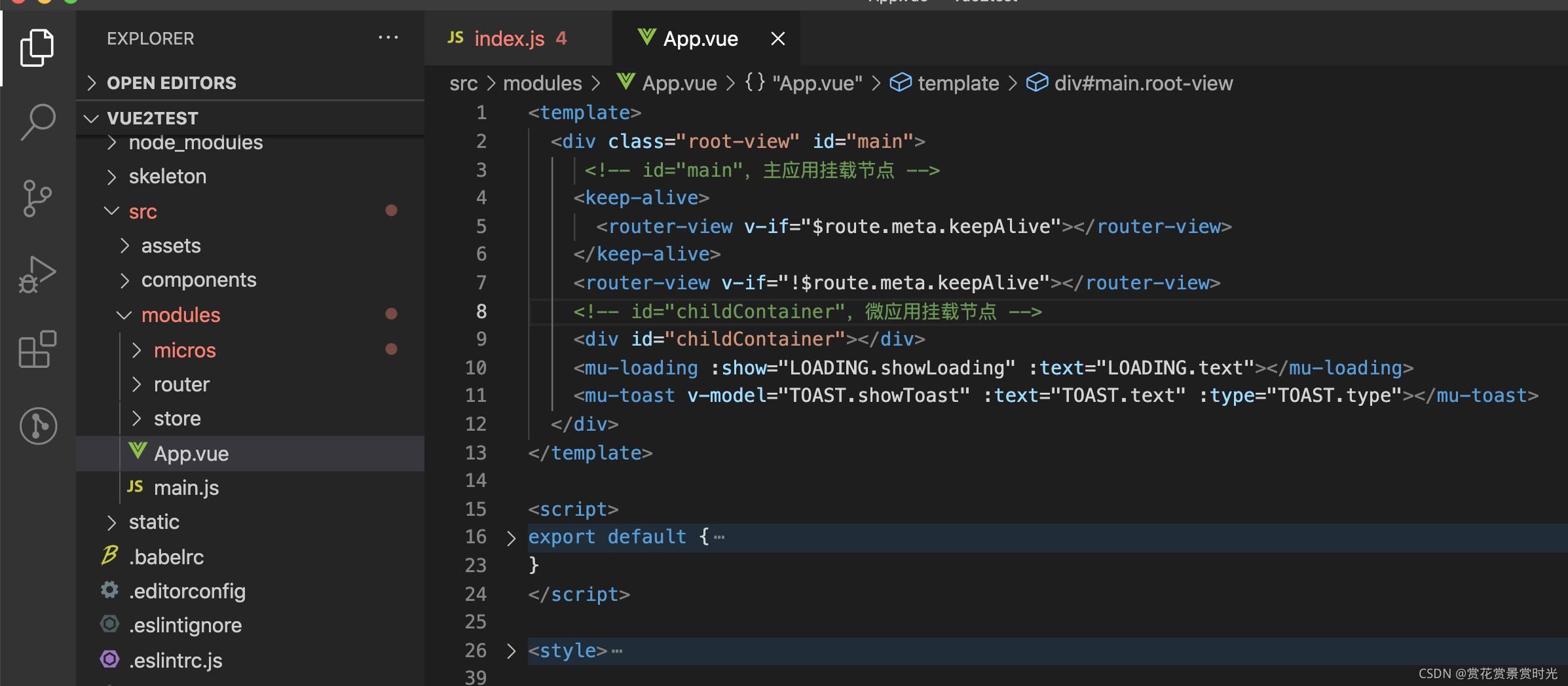Click Vue icon next to App.vue in tree
The image size is (1568, 686).
tap(138, 452)
